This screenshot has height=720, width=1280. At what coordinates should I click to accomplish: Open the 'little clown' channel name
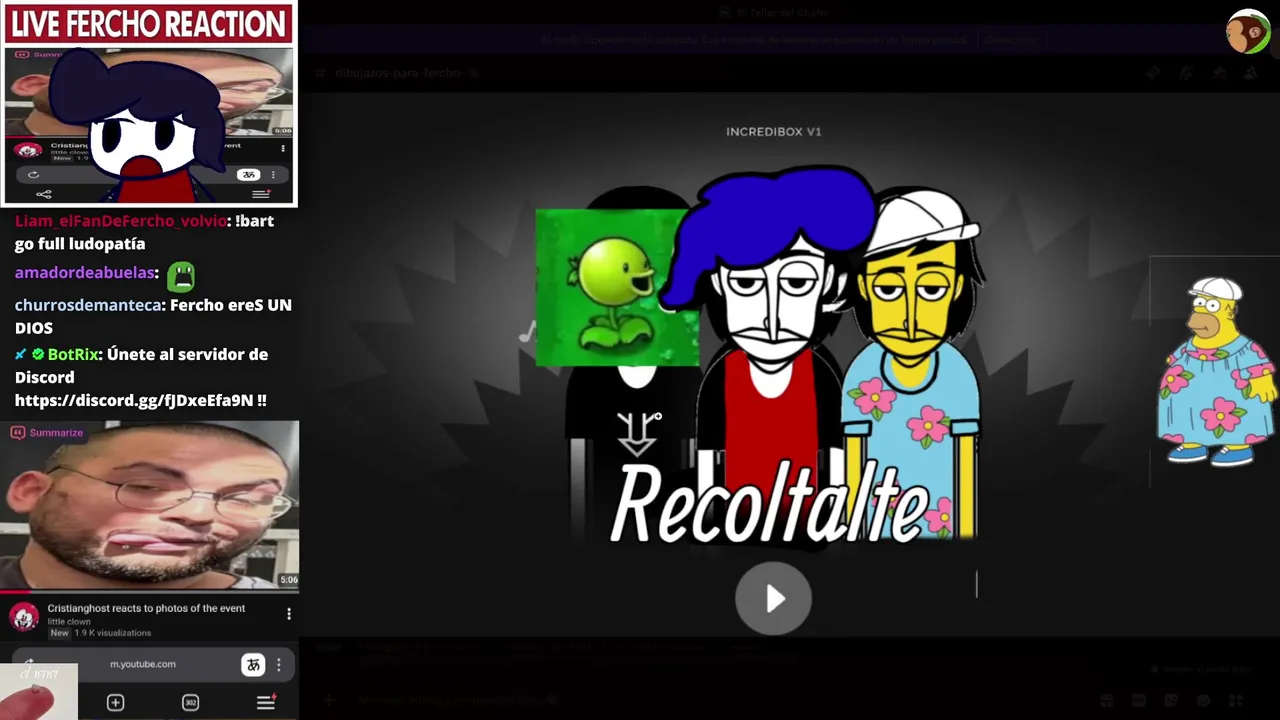click(x=69, y=621)
